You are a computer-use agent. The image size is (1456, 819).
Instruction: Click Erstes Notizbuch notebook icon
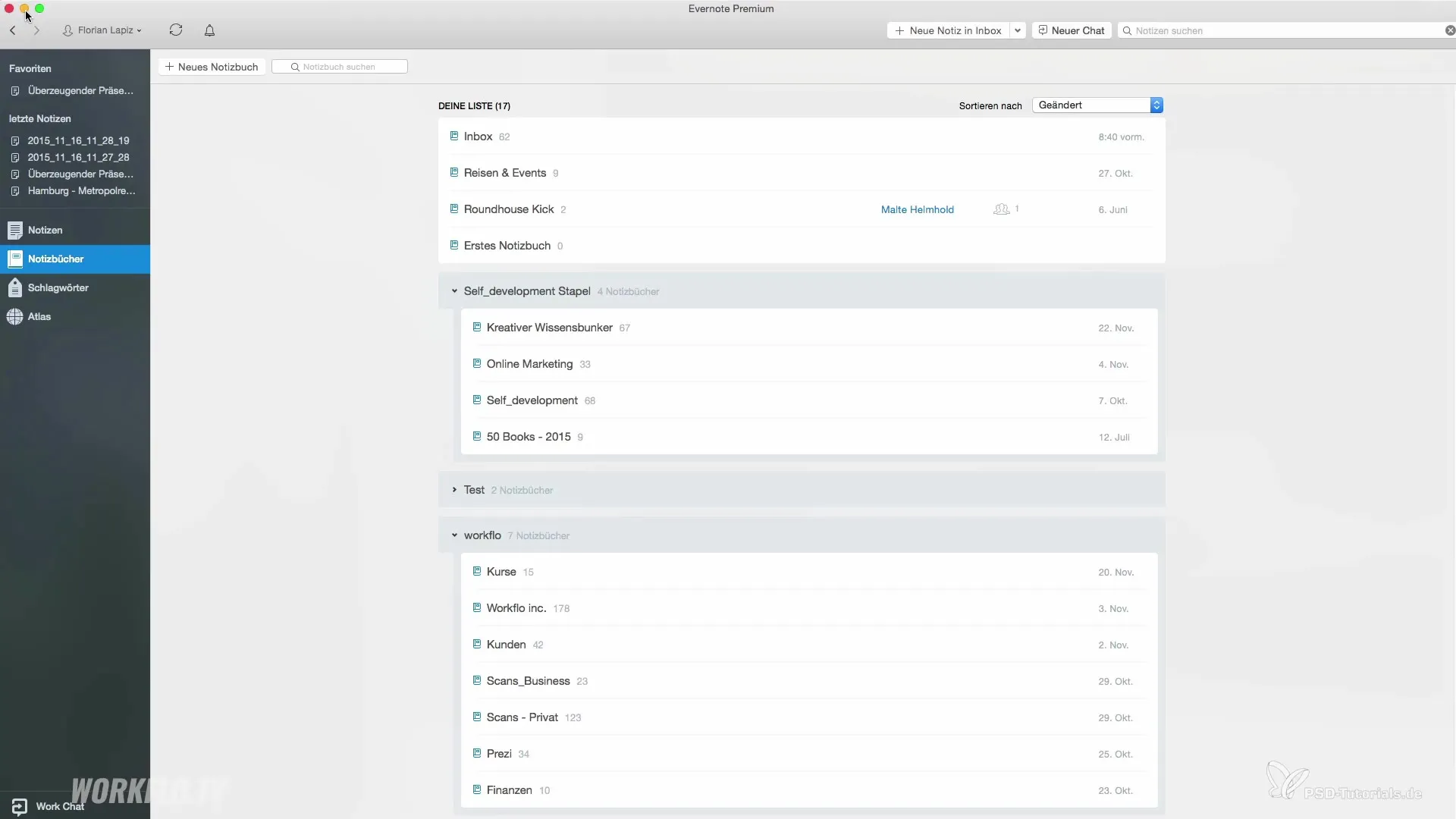(454, 245)
